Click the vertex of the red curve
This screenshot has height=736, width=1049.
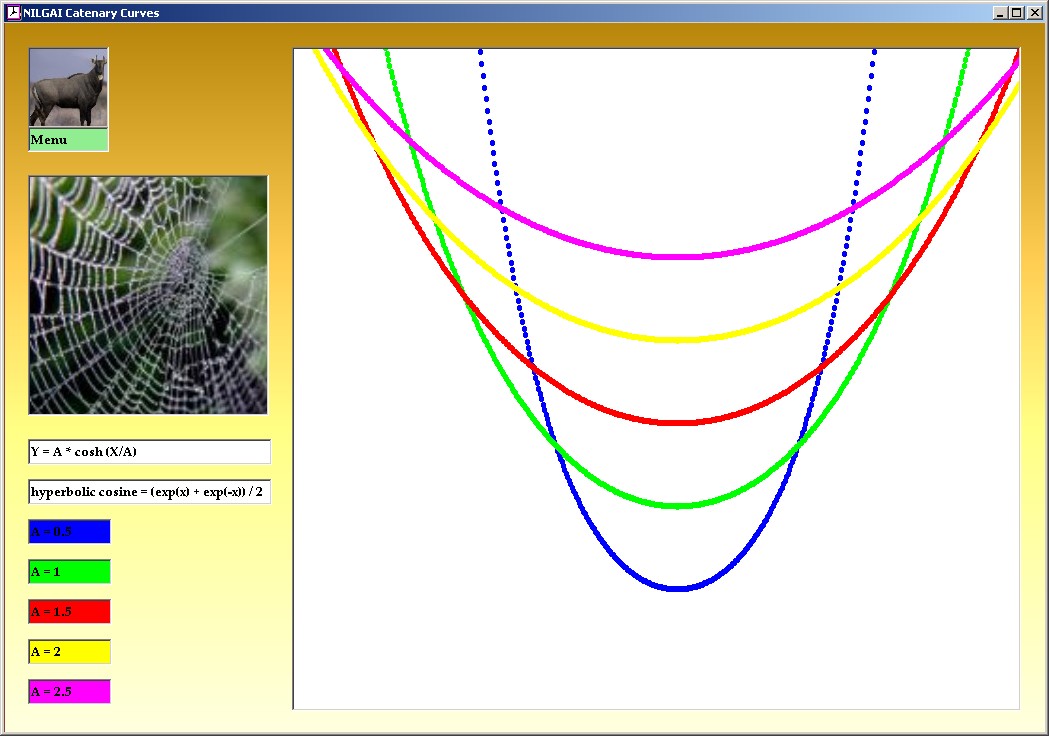(678, 423)
